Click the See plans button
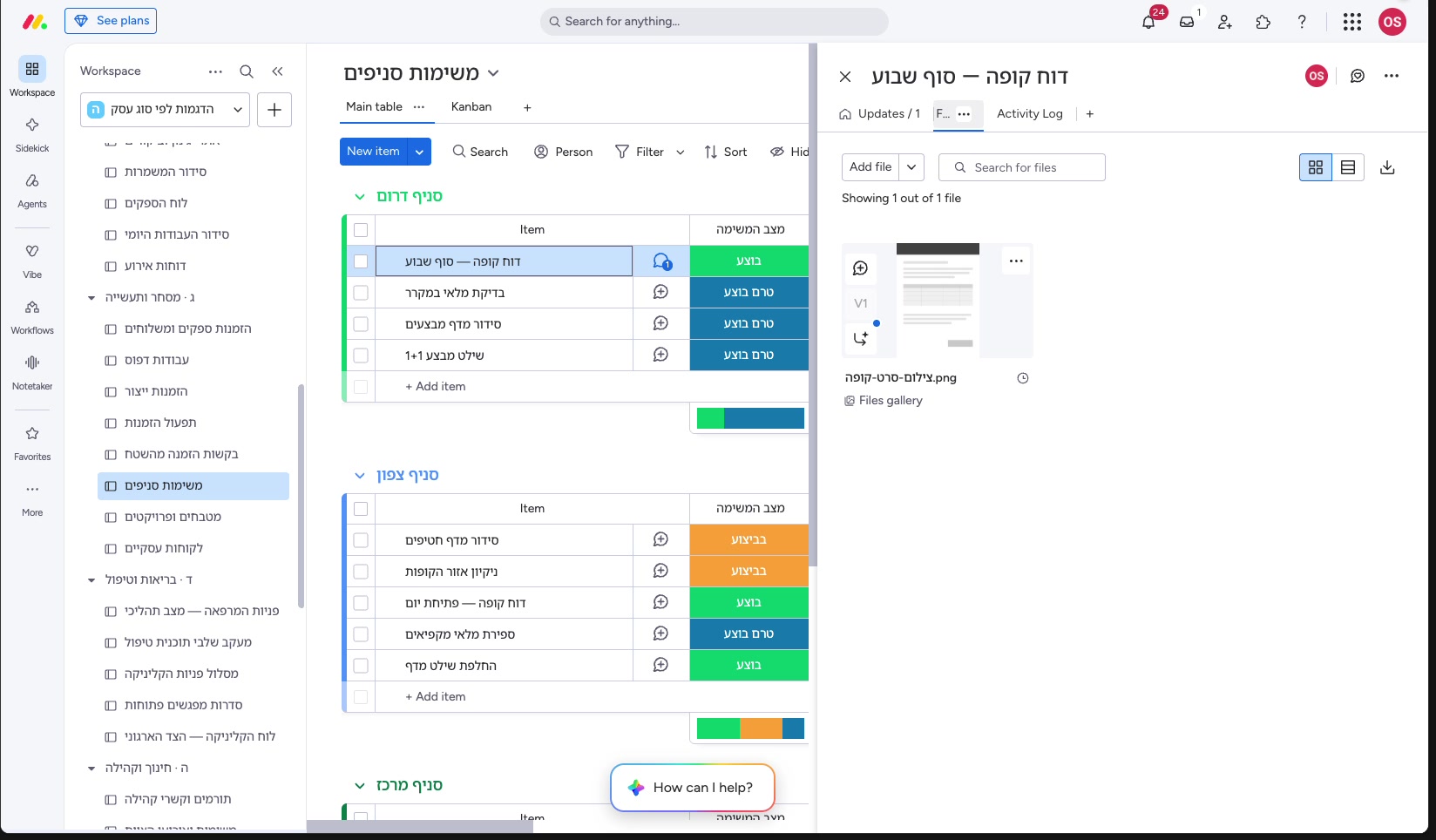The width and height of the screenshot is (1436, 840). pos(111,21)
